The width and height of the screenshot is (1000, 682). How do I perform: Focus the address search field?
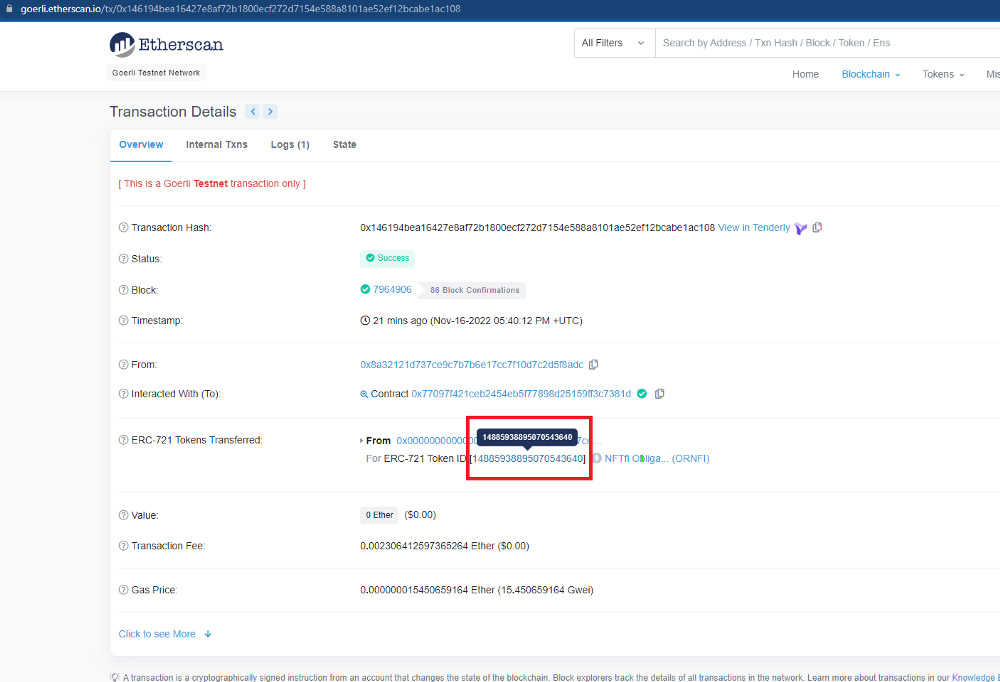pos(827,43)
